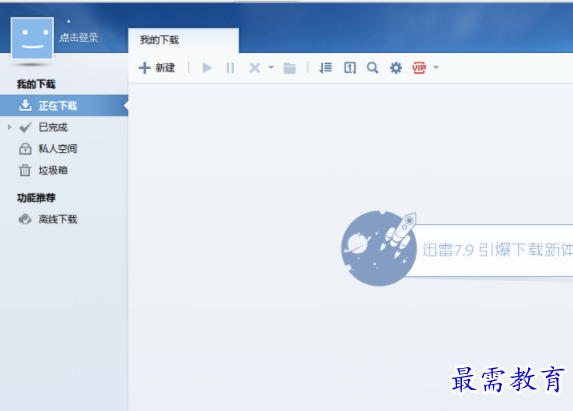Image resolution: width=573 pixels, height=411 pixels.
Task: Select 正在下载 in the sidebar
Action: pyautogui.click(x=64, y=106)
